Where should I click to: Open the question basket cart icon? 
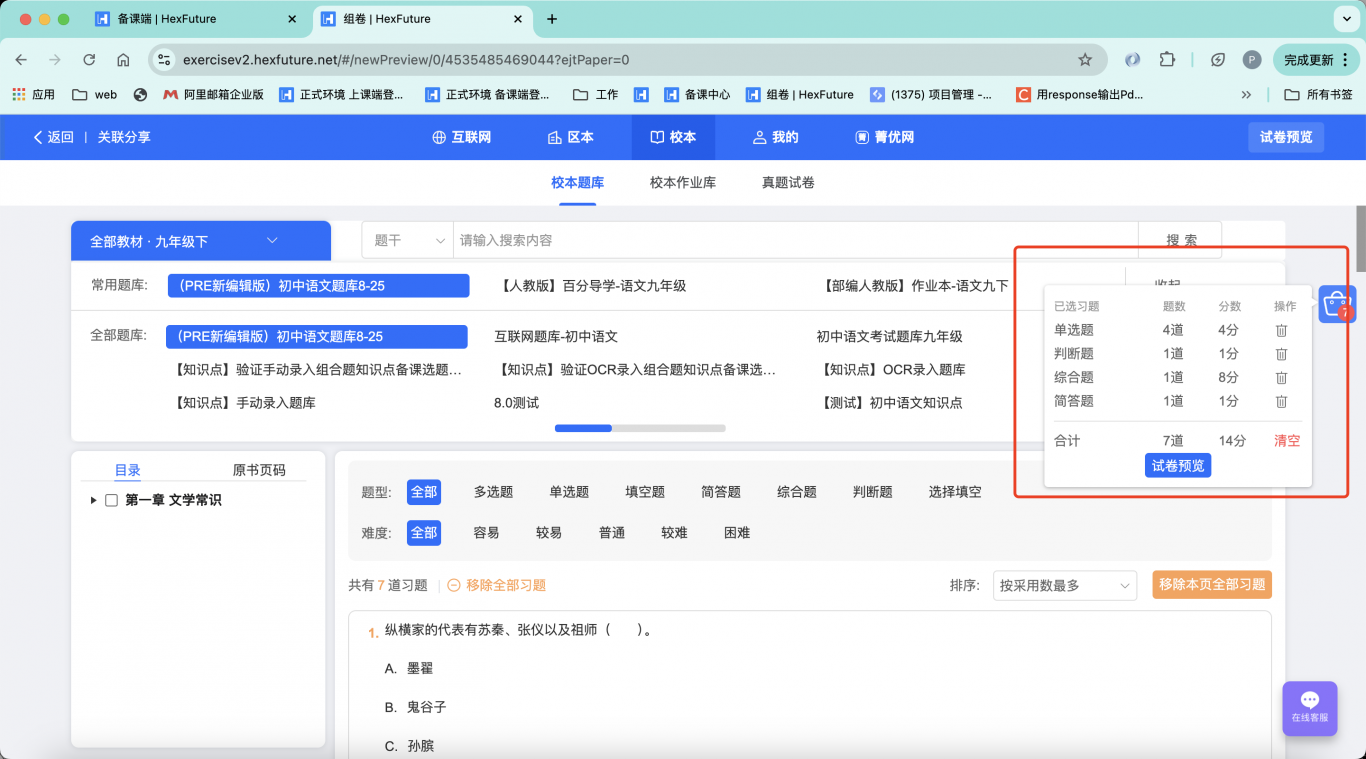1337,304
